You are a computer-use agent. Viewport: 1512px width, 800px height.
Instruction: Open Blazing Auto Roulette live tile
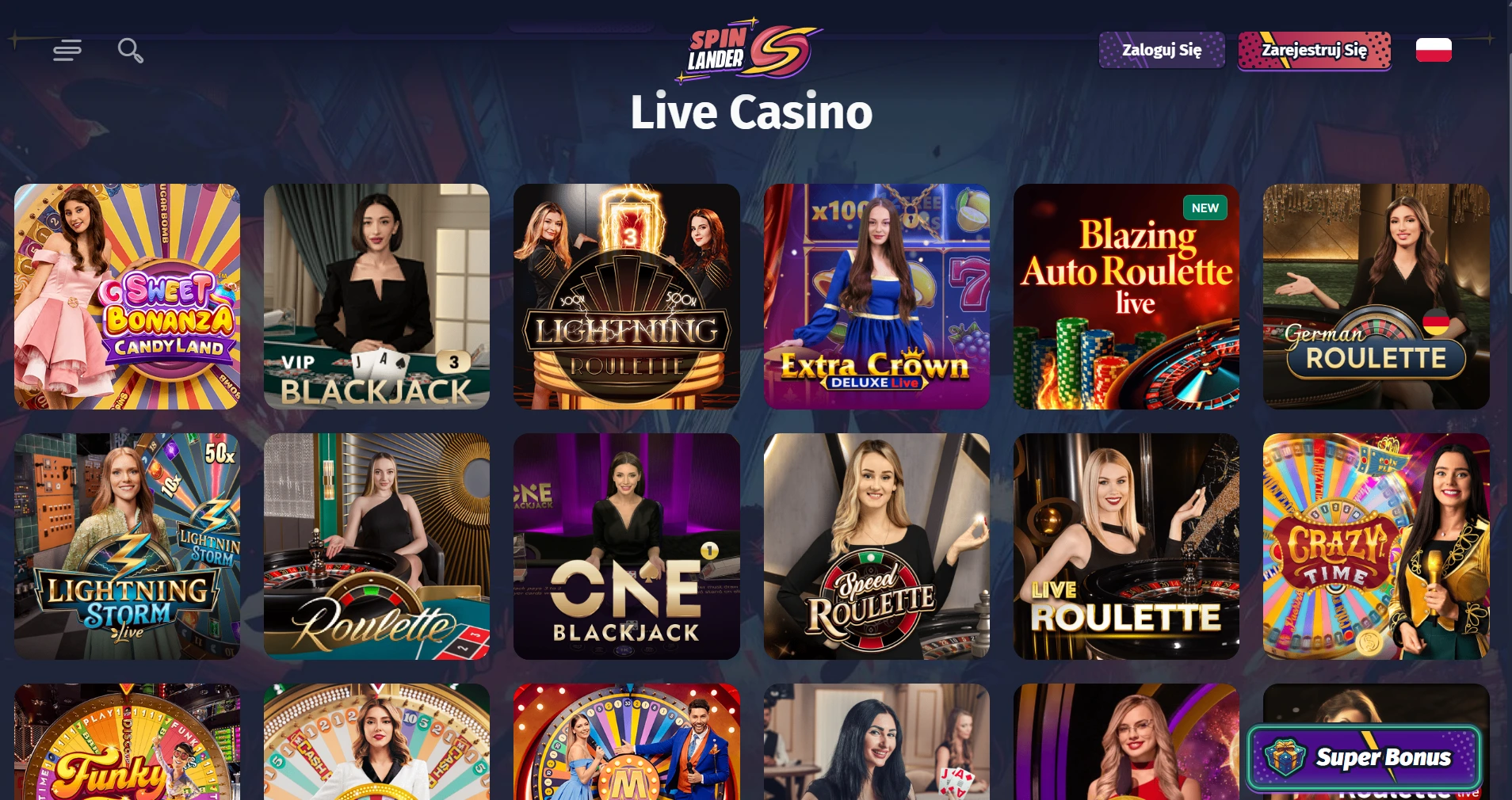pyautogui.click(x=1126, y=297)
